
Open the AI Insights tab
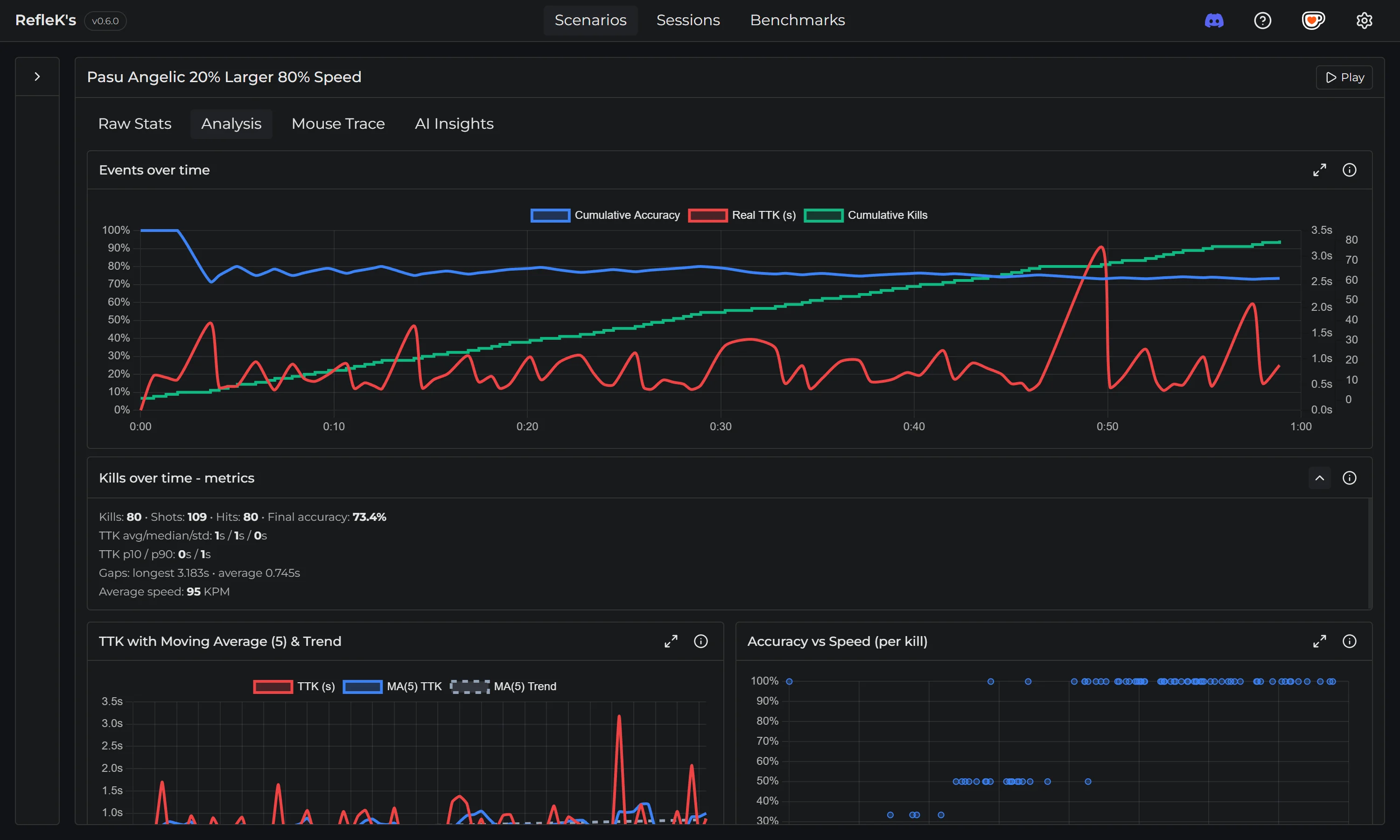click(454, 124)
